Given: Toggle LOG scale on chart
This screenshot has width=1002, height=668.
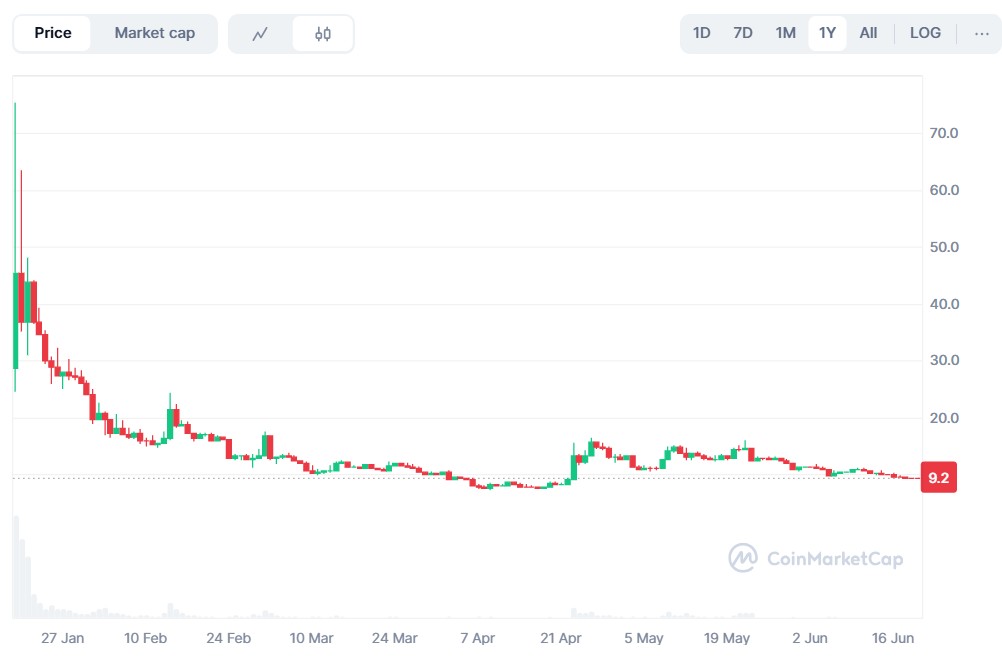Looking at the screenshot, I should point(925,33).
